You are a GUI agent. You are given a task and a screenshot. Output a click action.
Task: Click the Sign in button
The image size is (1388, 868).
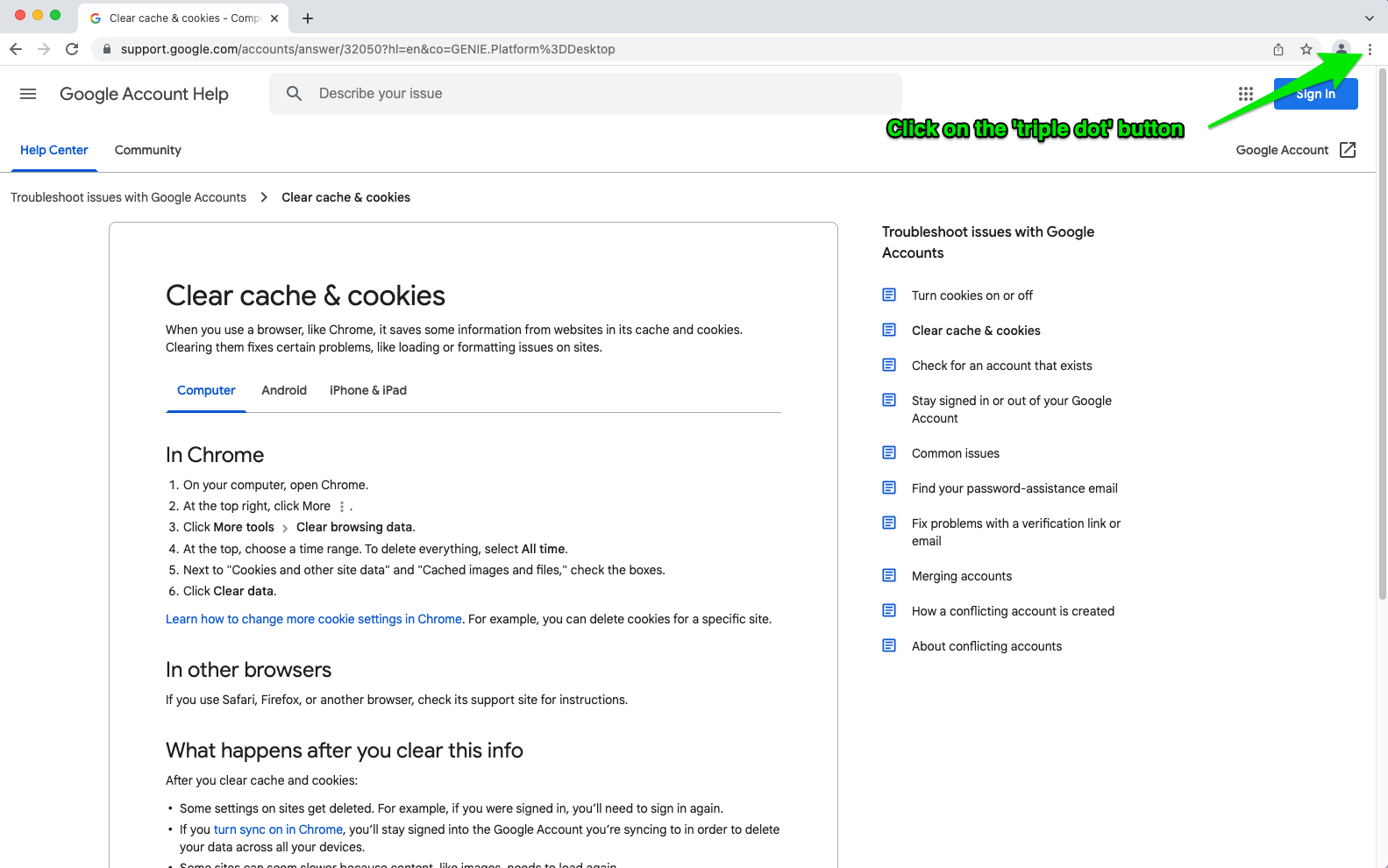coord(1315,94)
